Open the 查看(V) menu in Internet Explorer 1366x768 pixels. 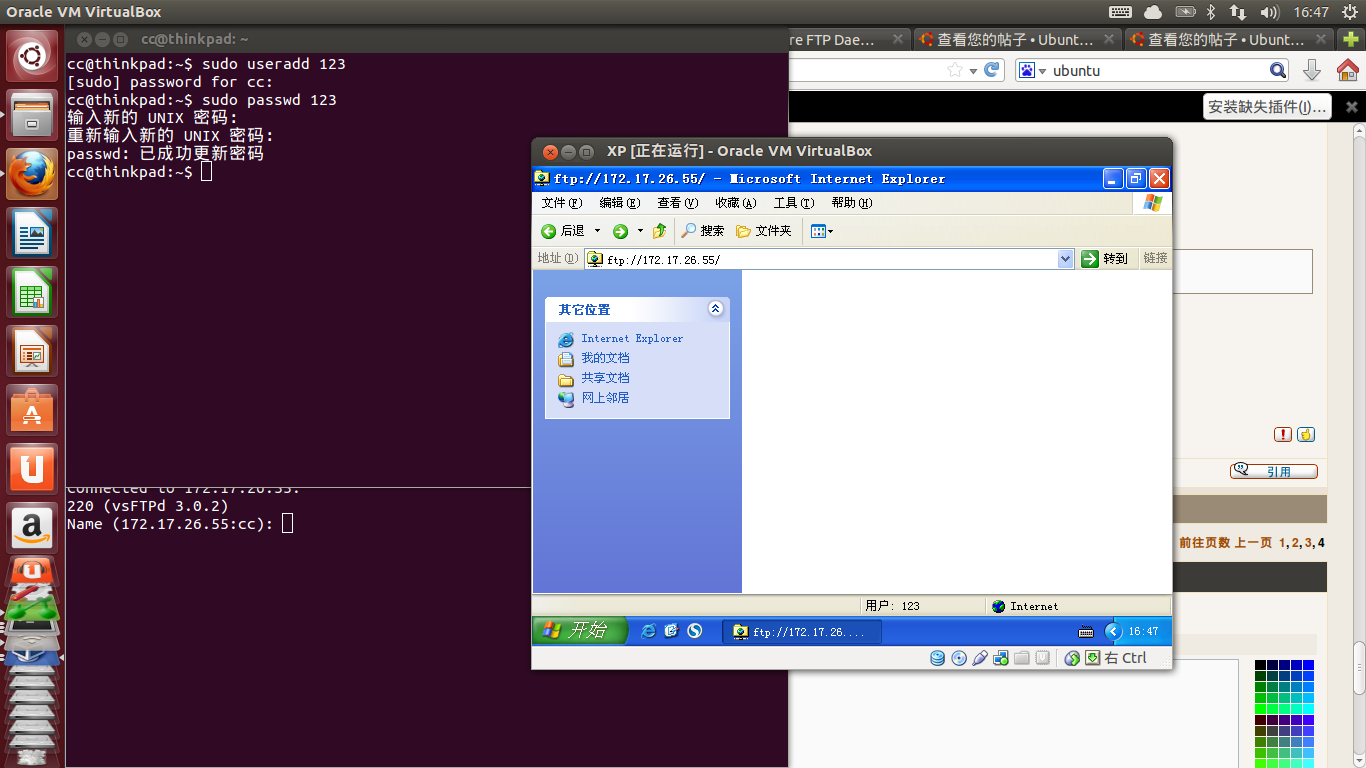click(677, 203)
